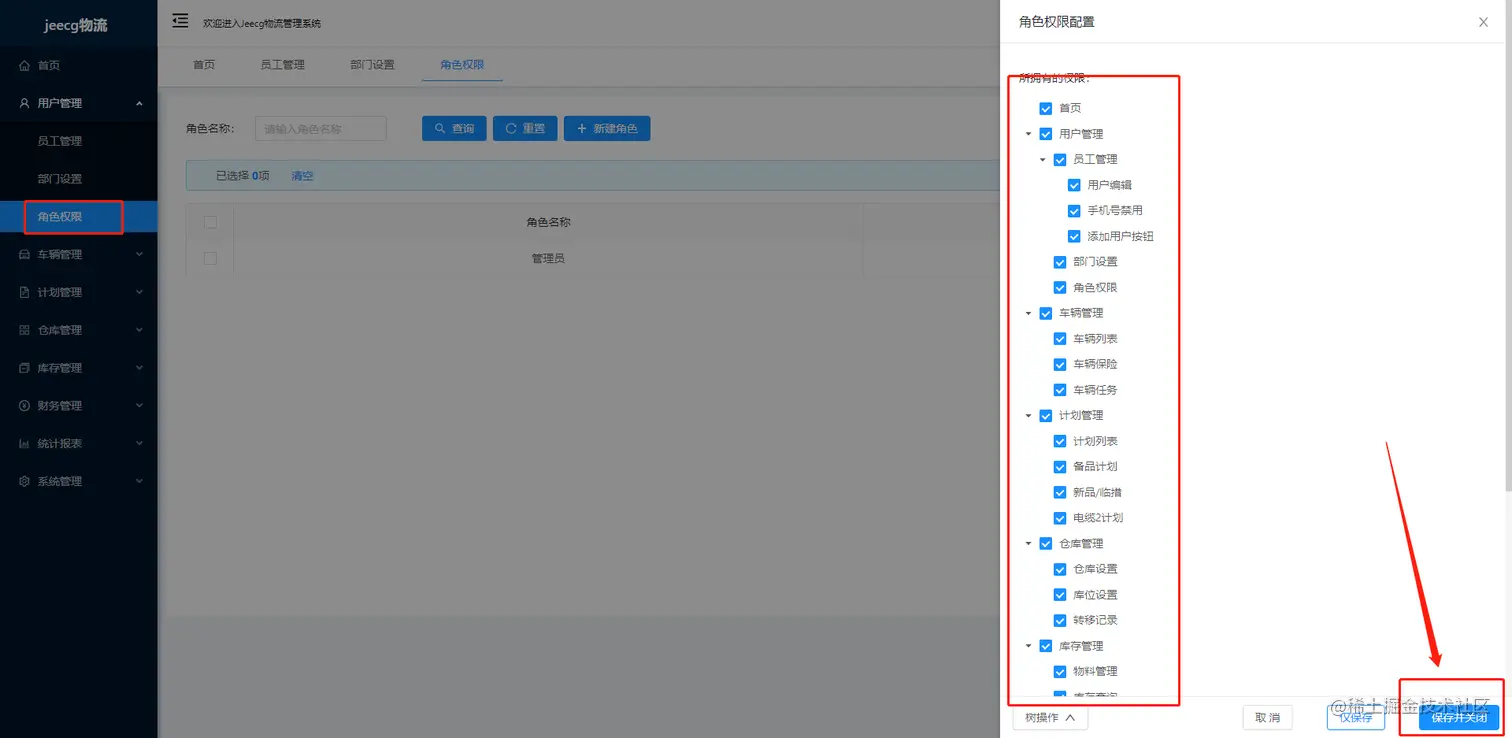Select 角色权限 in the sidebar submenu
This screenshot has width=1512, height=738.
78,217
